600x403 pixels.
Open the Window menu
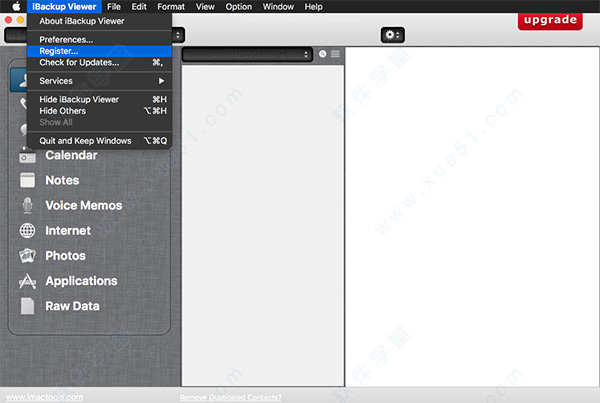coord(278,7)
